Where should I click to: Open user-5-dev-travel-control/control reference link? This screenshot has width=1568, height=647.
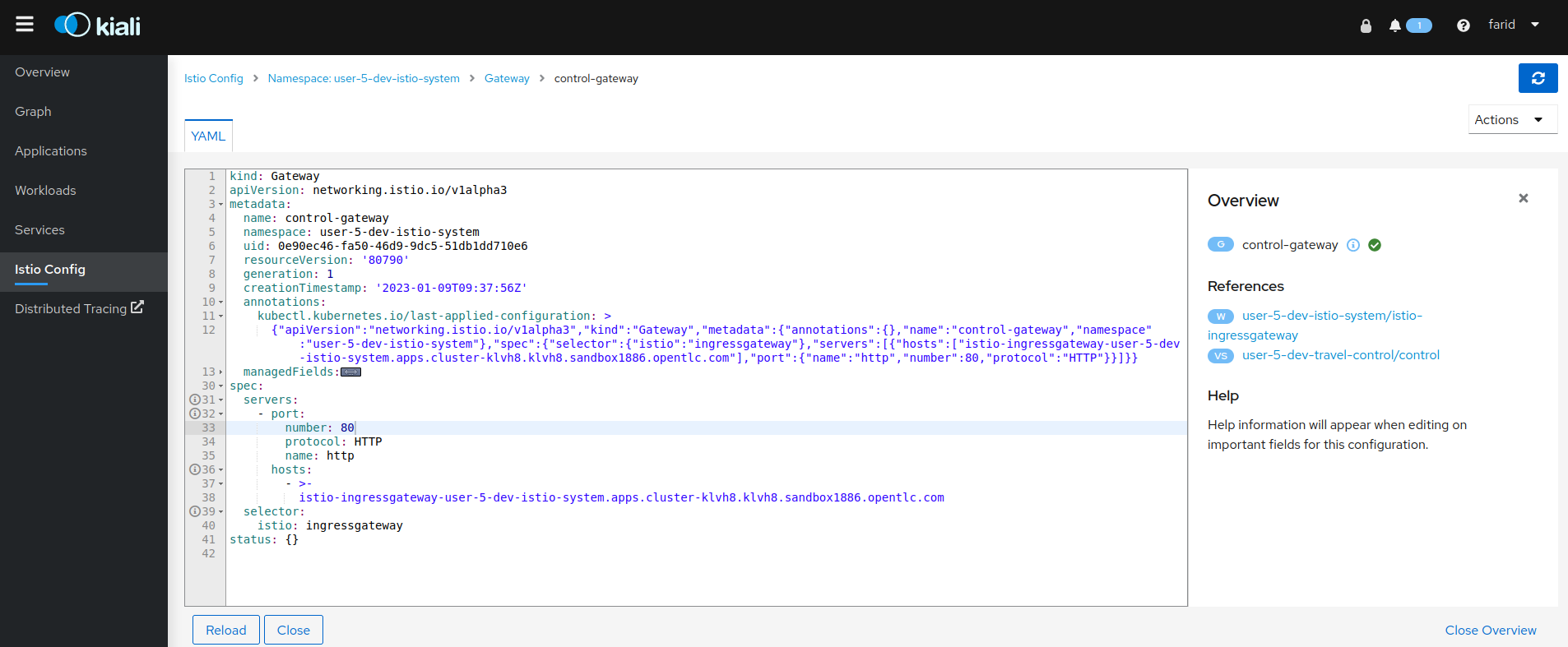[x=1340, y=355]
